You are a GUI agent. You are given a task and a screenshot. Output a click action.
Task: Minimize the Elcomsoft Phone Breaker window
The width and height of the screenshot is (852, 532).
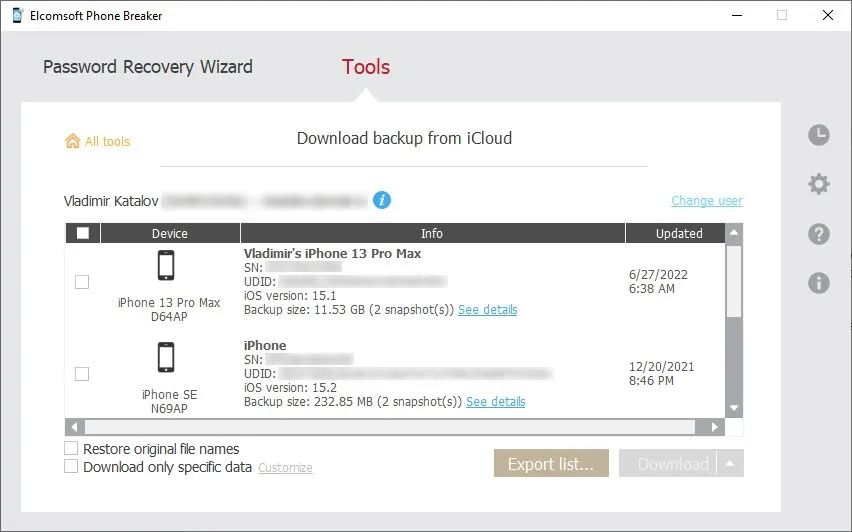click(737, 15)
